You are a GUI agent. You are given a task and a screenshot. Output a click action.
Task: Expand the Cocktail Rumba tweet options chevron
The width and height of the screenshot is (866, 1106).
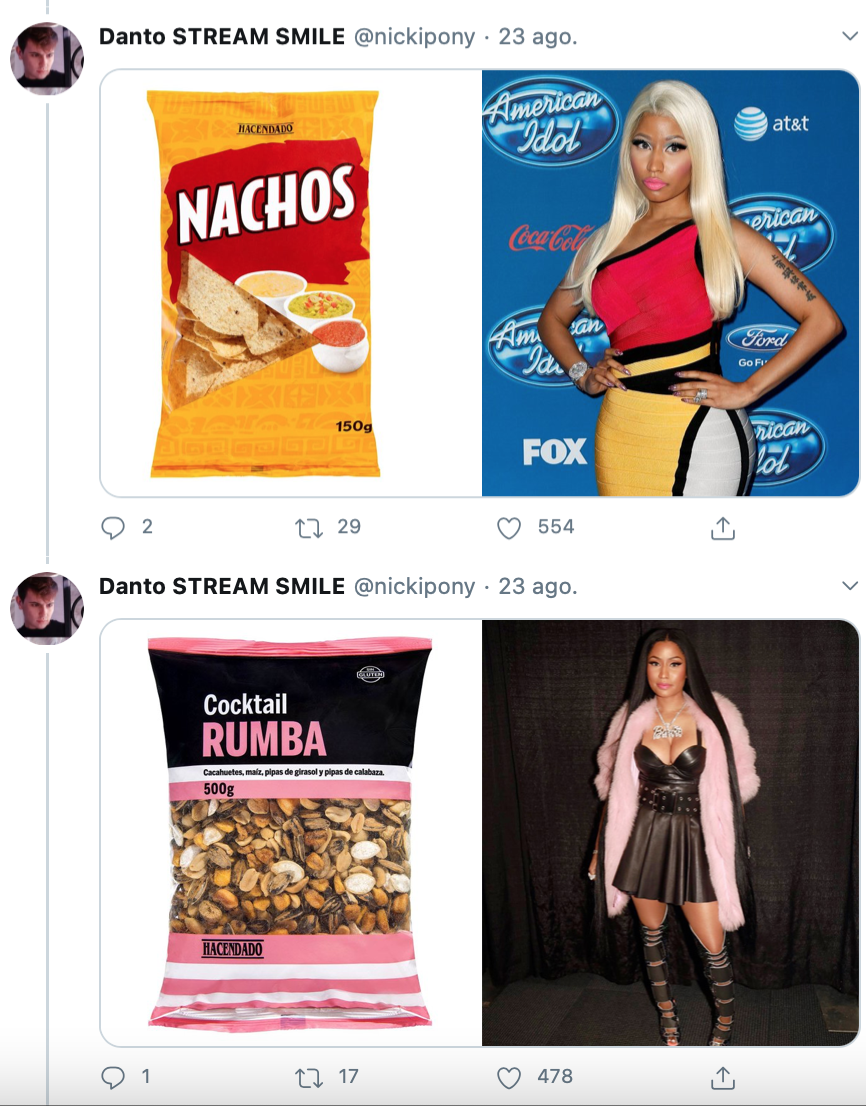point(850,586)
